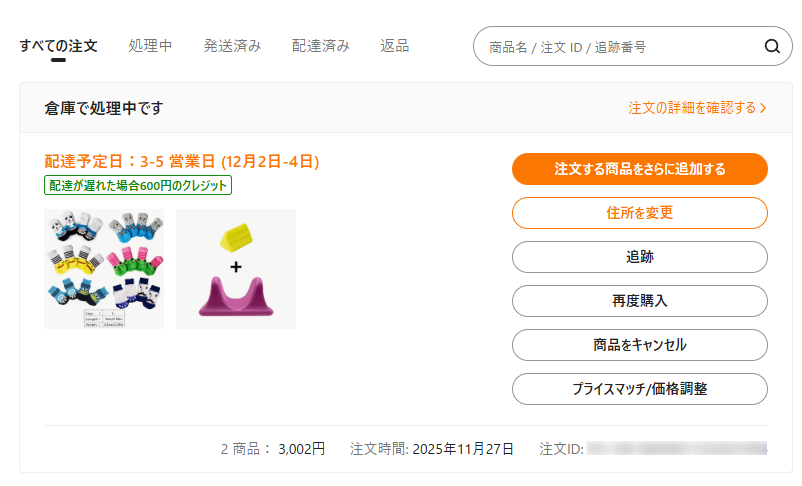The image size is (802, 486).
Task: Go to the 配達済み tab
Action: (321, 46)
